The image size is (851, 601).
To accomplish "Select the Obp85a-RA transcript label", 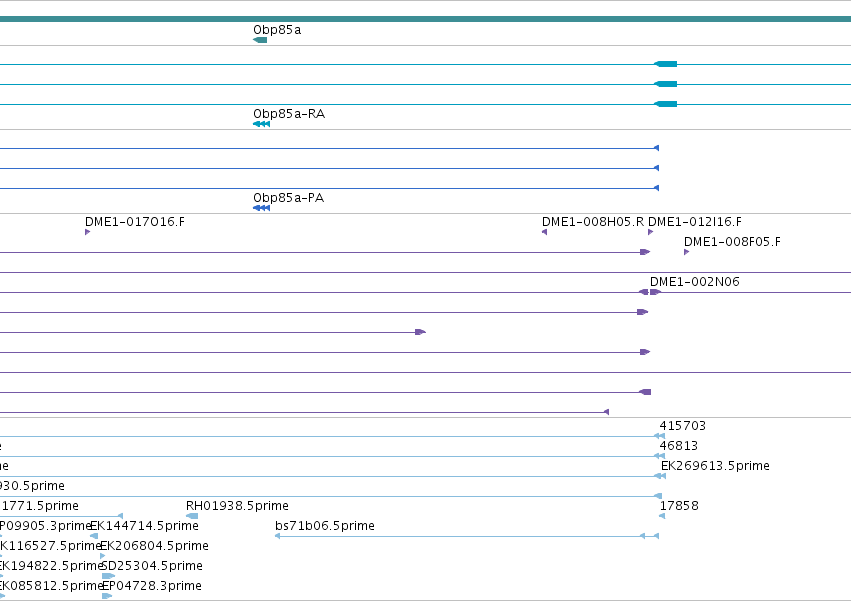I will coord(289,114).
